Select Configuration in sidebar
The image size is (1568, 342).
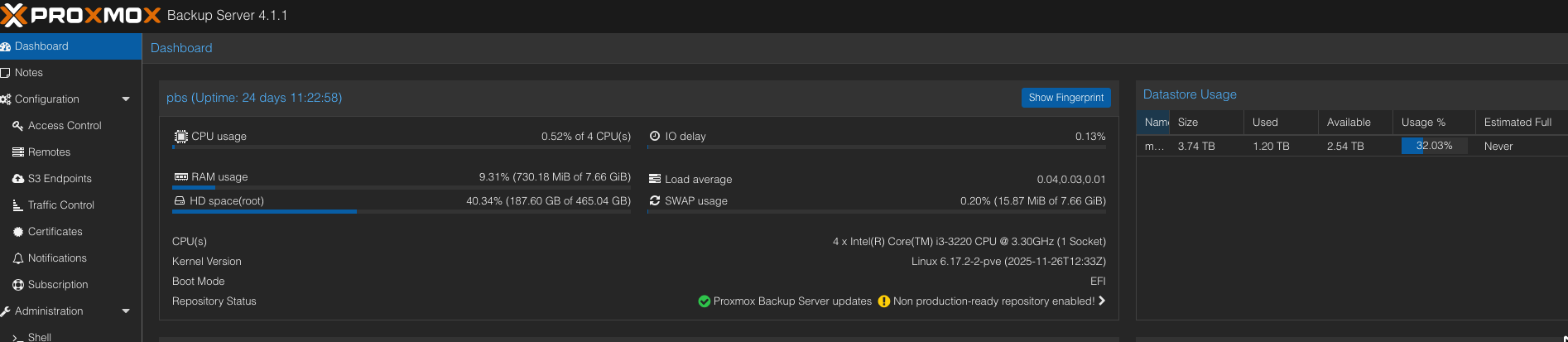tap(70, 99)
